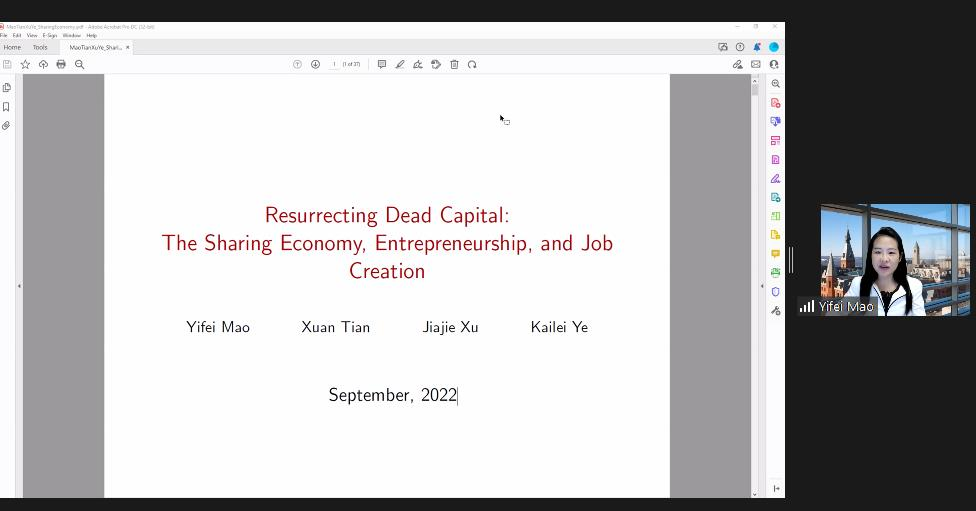This screenshot has height=511, width=976.
Task: Open the notifications bell
Action: point(757,47)
